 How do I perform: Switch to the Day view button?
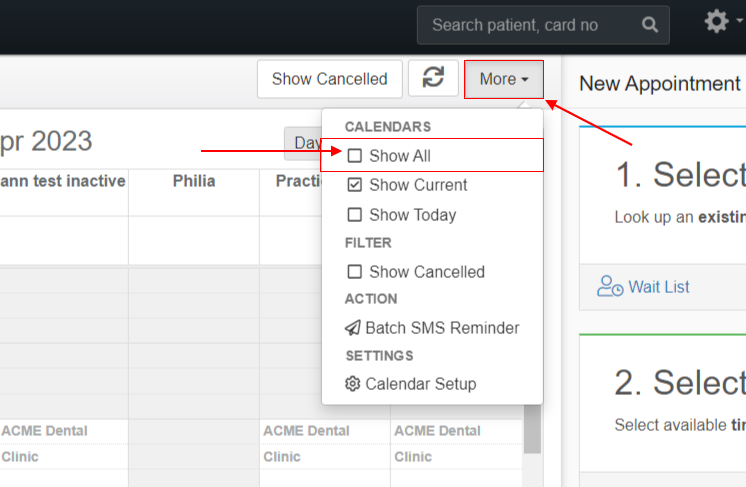(x=304, y=143)
